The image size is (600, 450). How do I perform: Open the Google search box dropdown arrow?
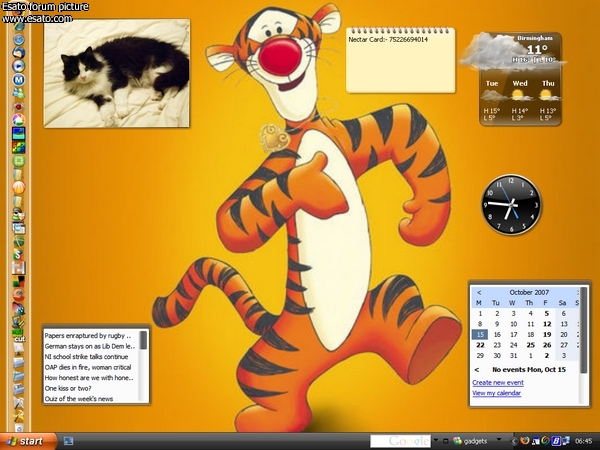435,440
